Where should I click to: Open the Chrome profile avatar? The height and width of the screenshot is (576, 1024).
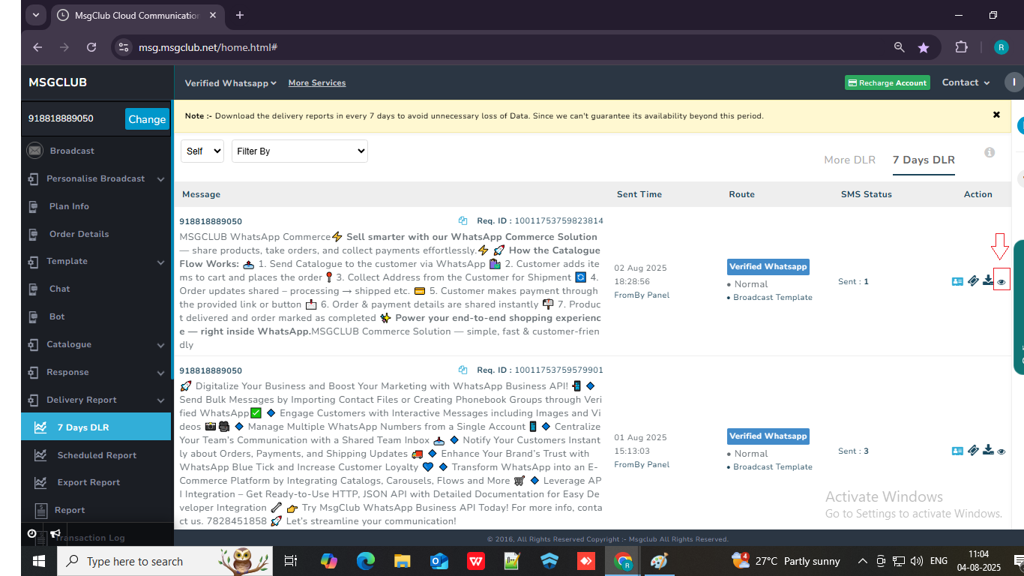(1000, 47)
